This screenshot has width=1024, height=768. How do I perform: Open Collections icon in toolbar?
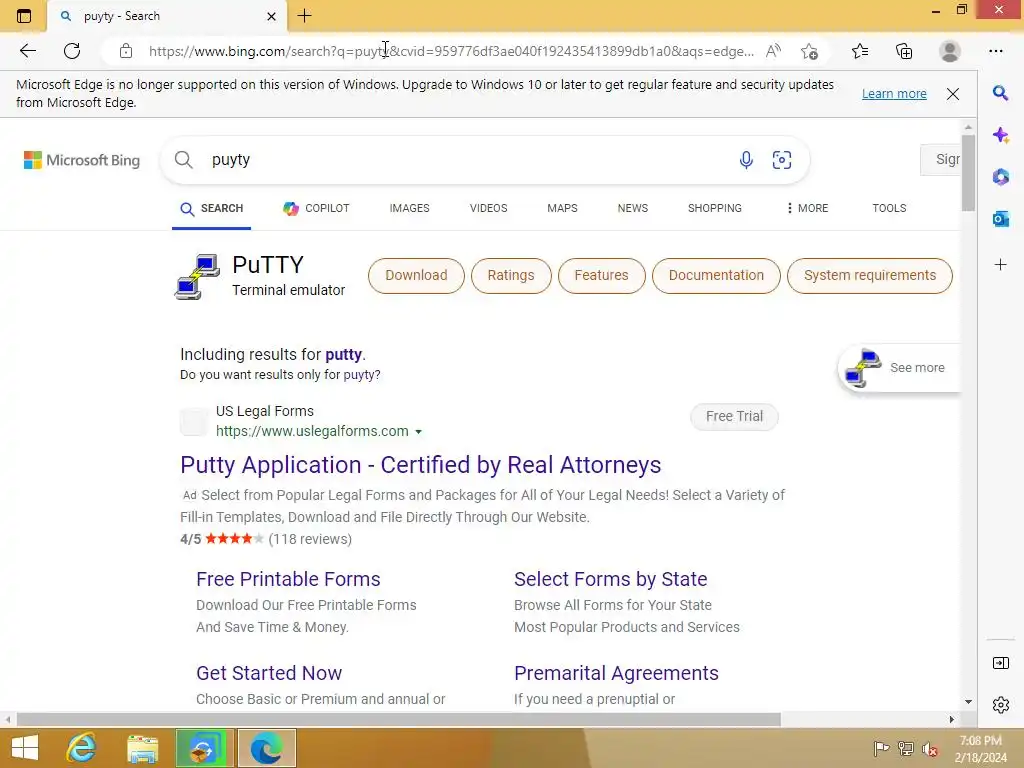pyautogui.click(x=904, y=51)
